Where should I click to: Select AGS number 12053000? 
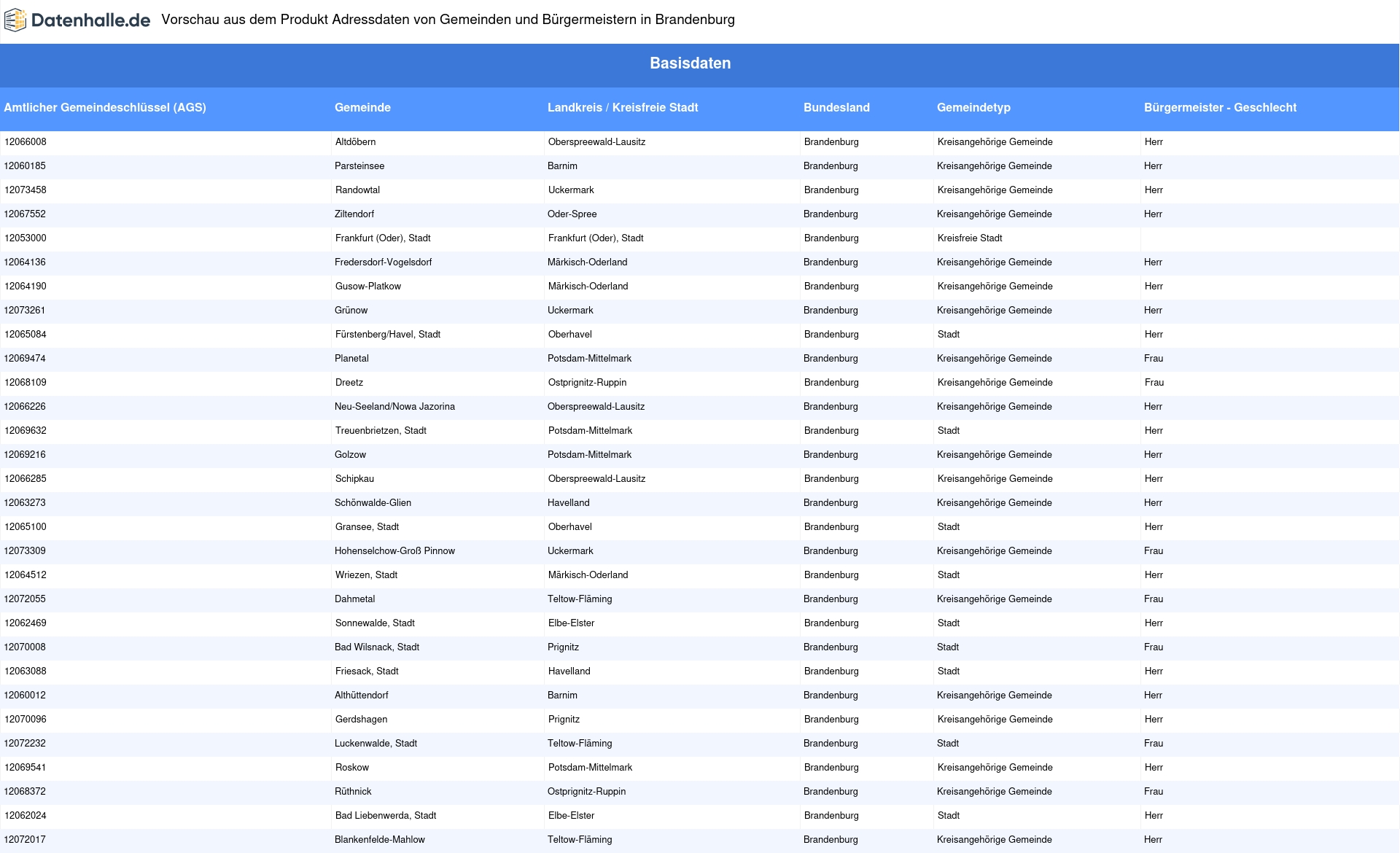click(x=26, y=238)
